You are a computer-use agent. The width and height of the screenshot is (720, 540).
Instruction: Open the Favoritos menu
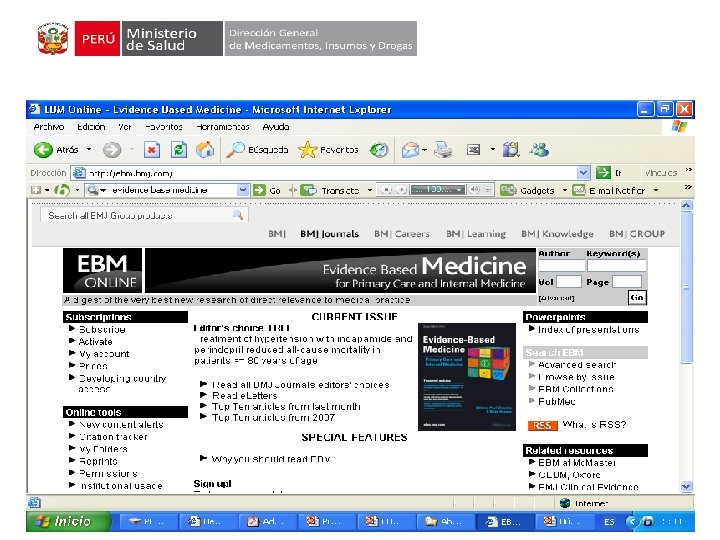click(x=164, y=127)
